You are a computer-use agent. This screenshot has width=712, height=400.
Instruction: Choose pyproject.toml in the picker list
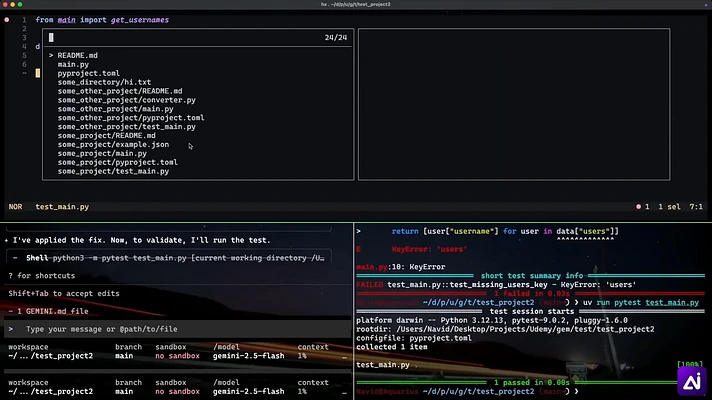(89, 73)
